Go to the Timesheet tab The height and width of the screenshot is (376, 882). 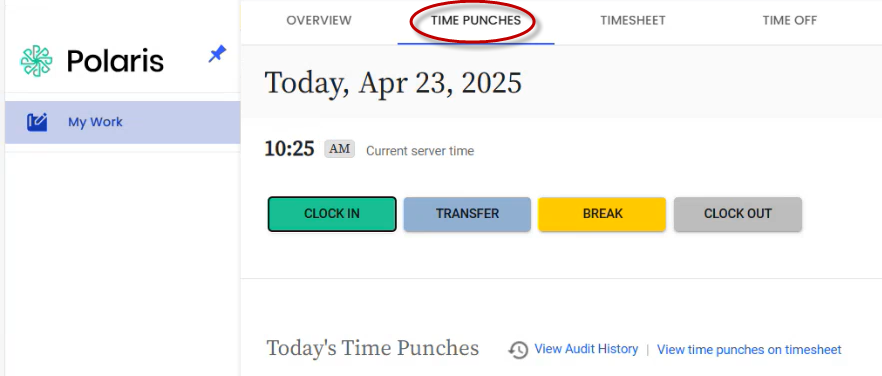[x=633, y=21]
